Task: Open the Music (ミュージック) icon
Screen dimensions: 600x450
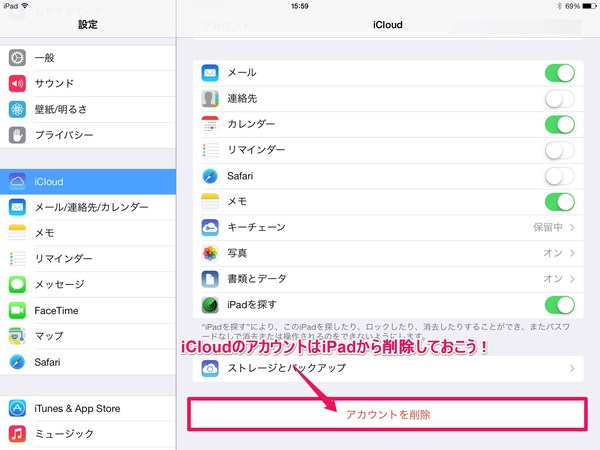Action: pos(17,434)
